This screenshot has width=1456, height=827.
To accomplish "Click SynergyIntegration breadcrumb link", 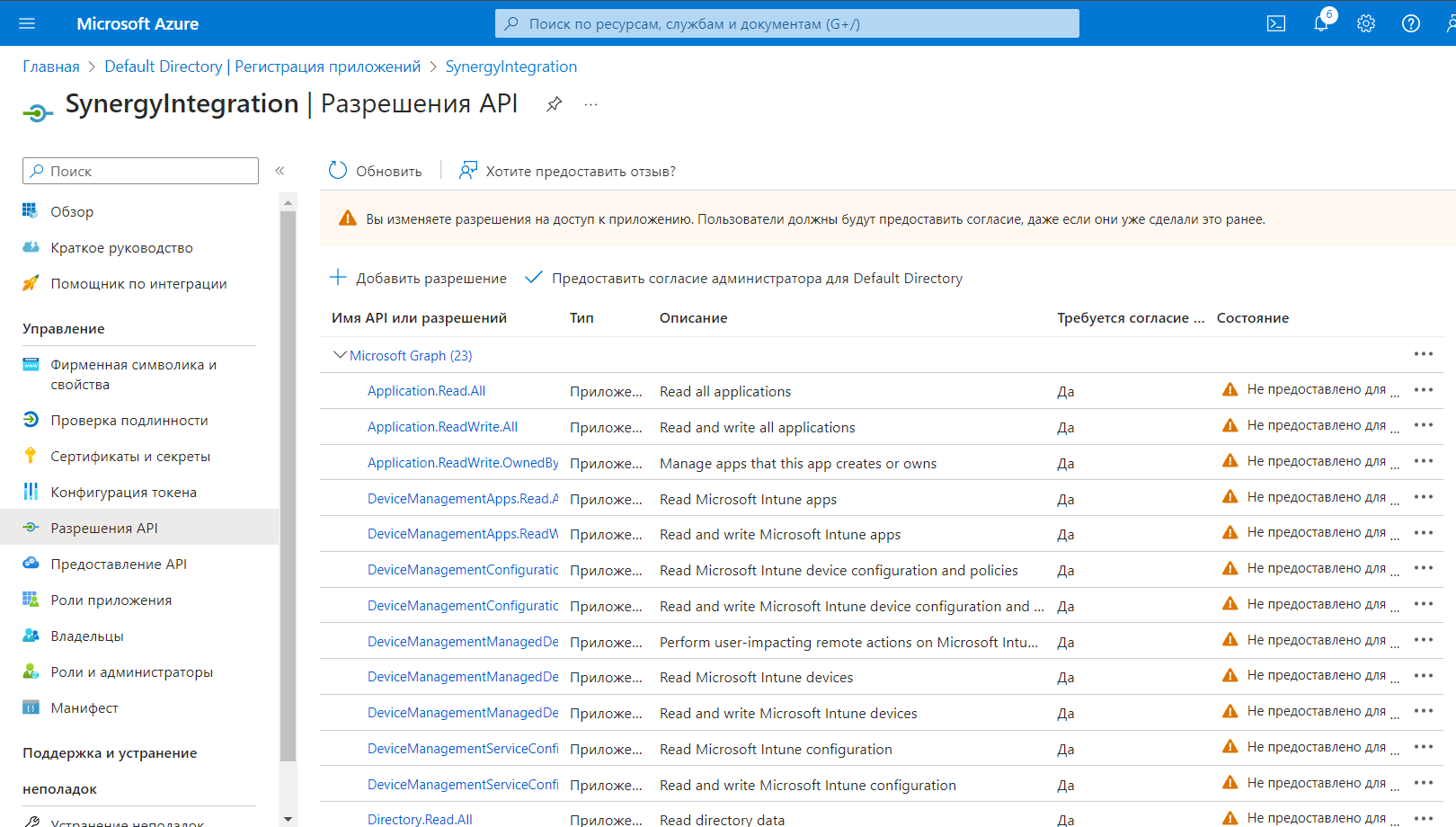I will pos(511,67).
